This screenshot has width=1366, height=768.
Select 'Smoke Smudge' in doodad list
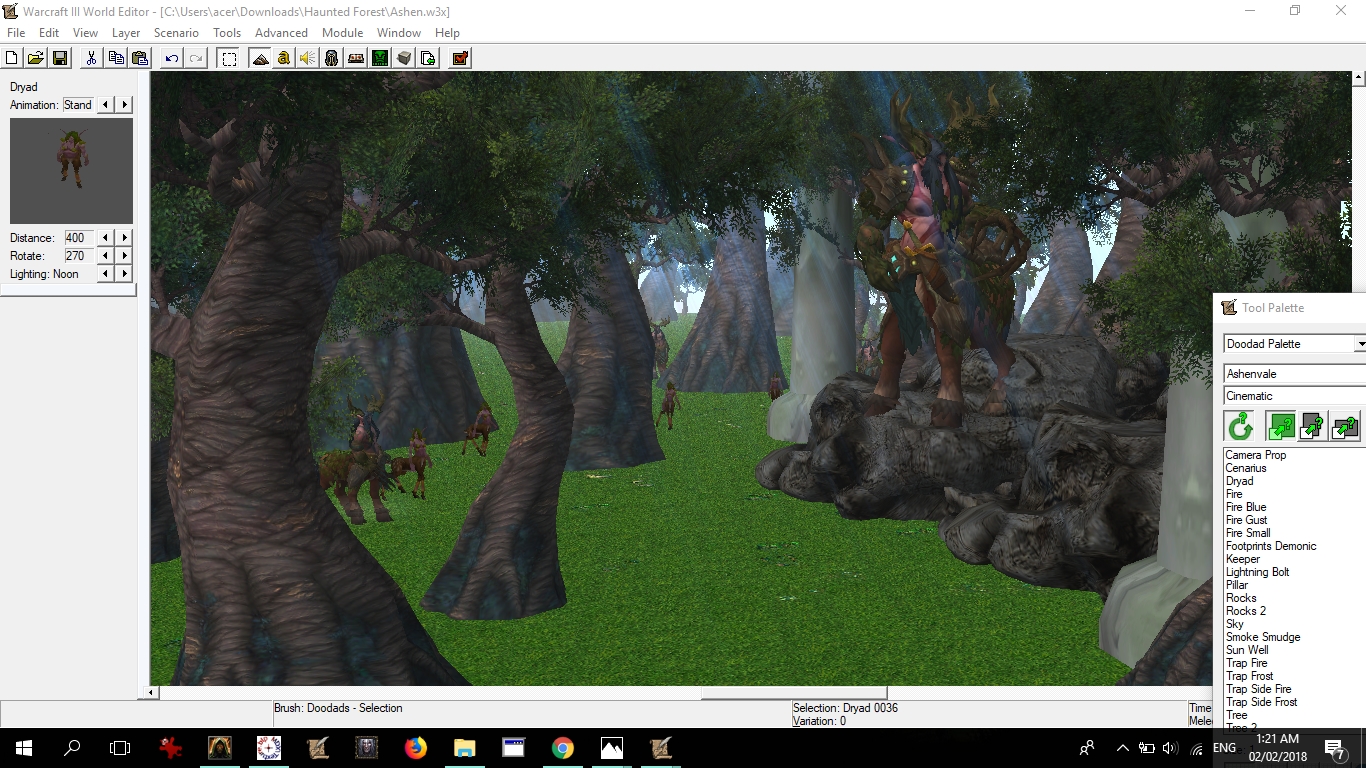click(1263, 637)
